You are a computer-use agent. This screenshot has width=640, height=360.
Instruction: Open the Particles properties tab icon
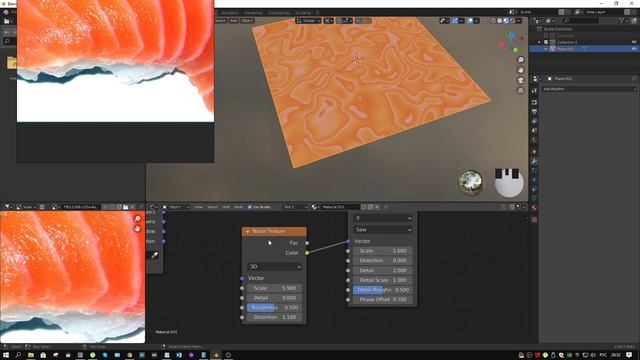534,171
